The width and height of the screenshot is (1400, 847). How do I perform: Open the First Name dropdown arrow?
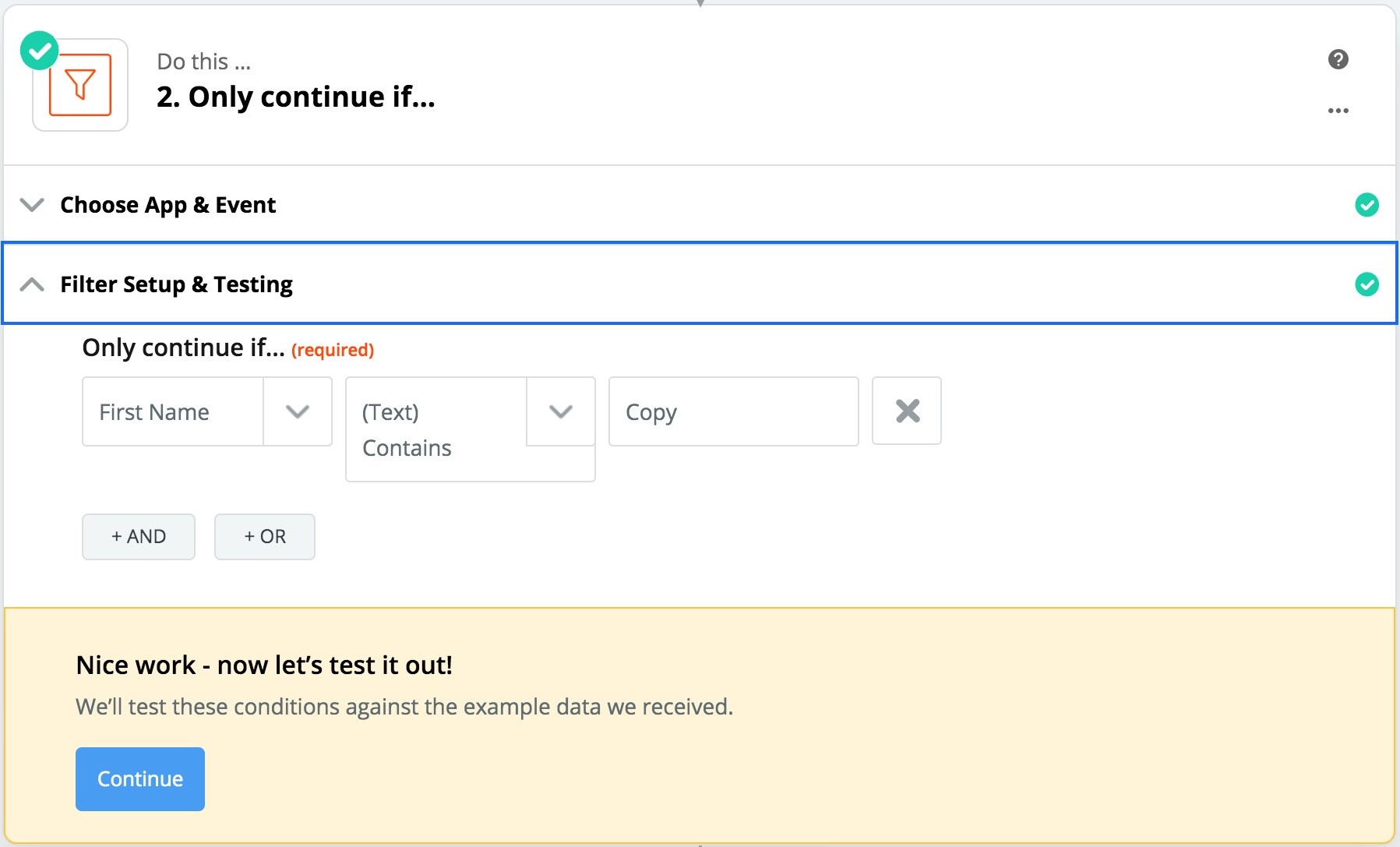pos(298,411)
